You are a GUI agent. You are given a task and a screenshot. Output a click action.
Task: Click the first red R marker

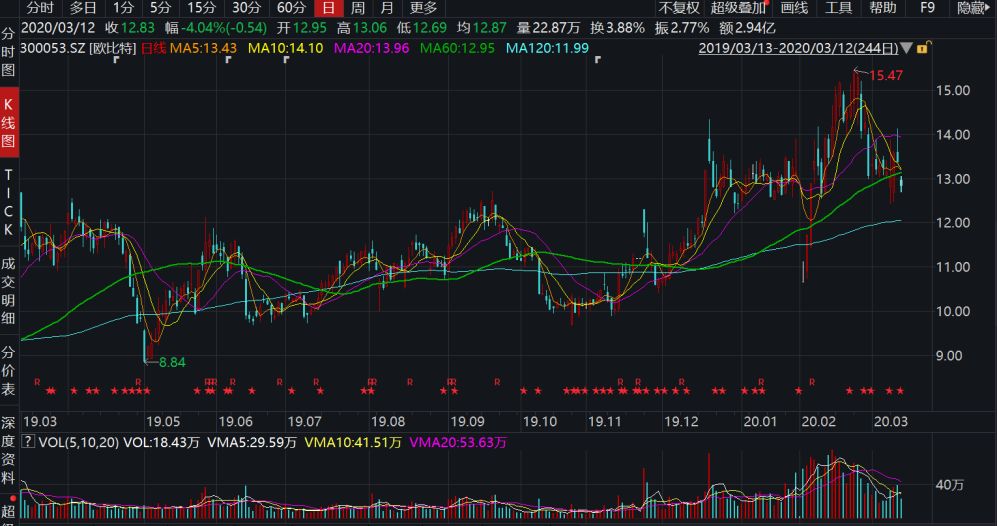37,381
